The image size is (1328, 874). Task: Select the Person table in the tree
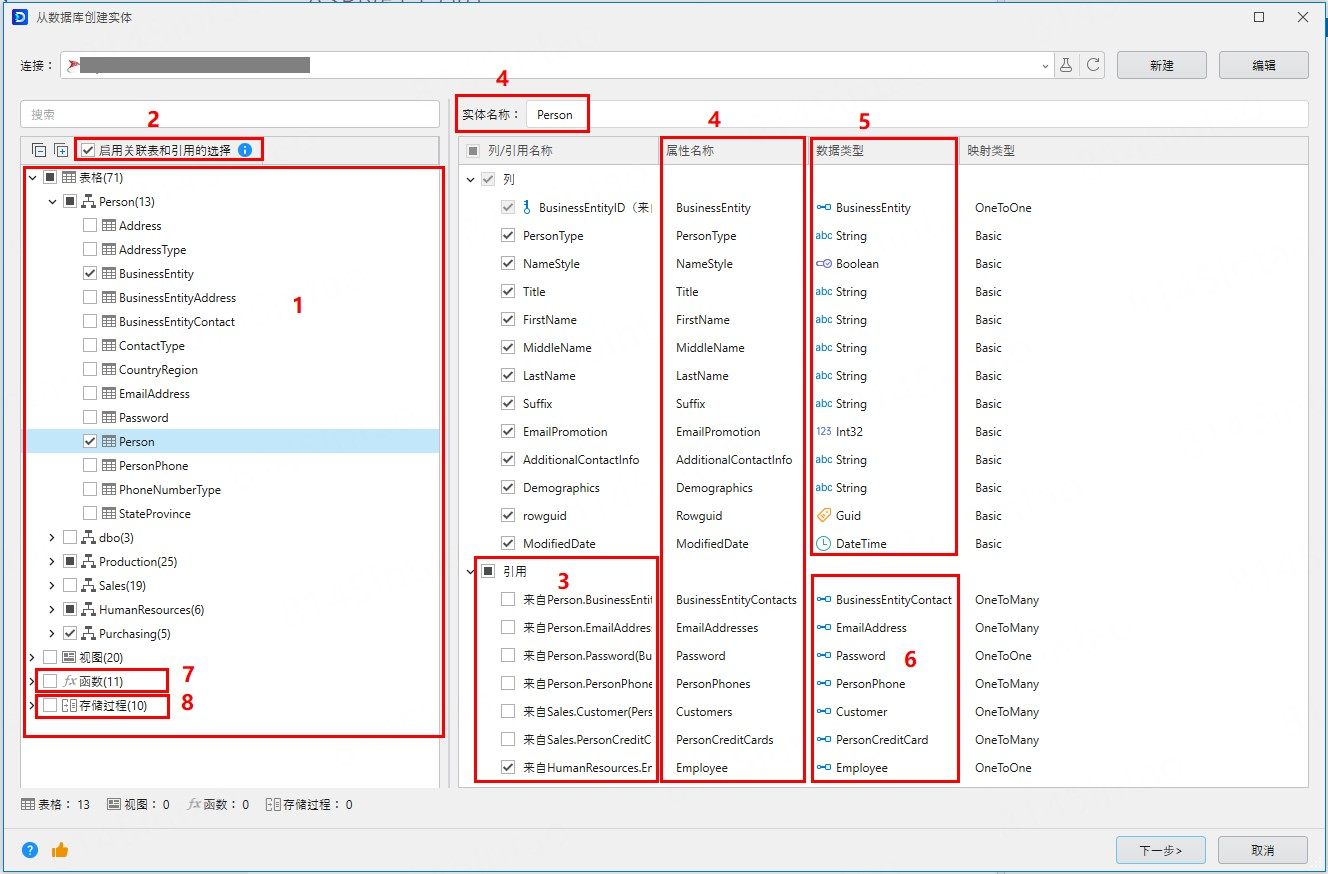click(137, 442)
